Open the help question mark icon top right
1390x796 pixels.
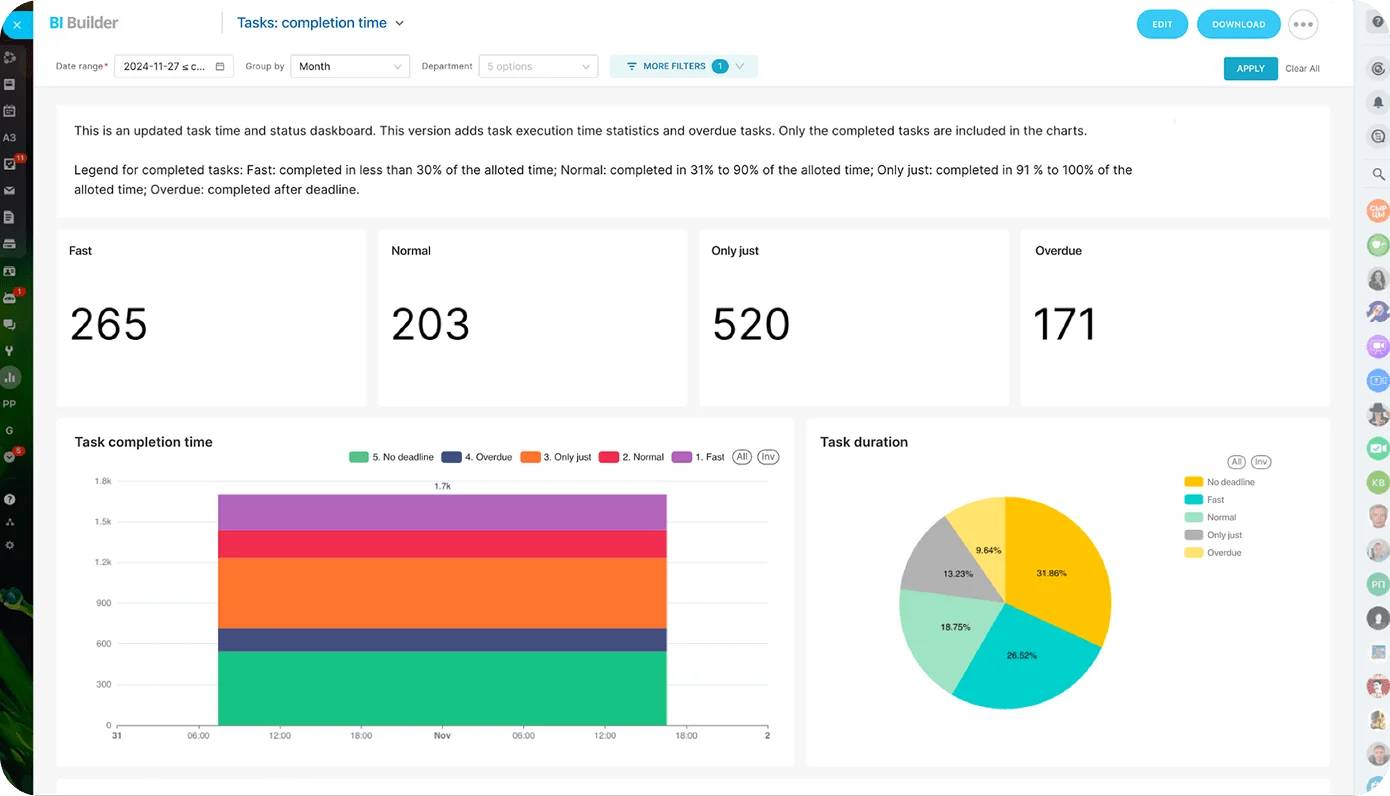(x=1378, y=22)
